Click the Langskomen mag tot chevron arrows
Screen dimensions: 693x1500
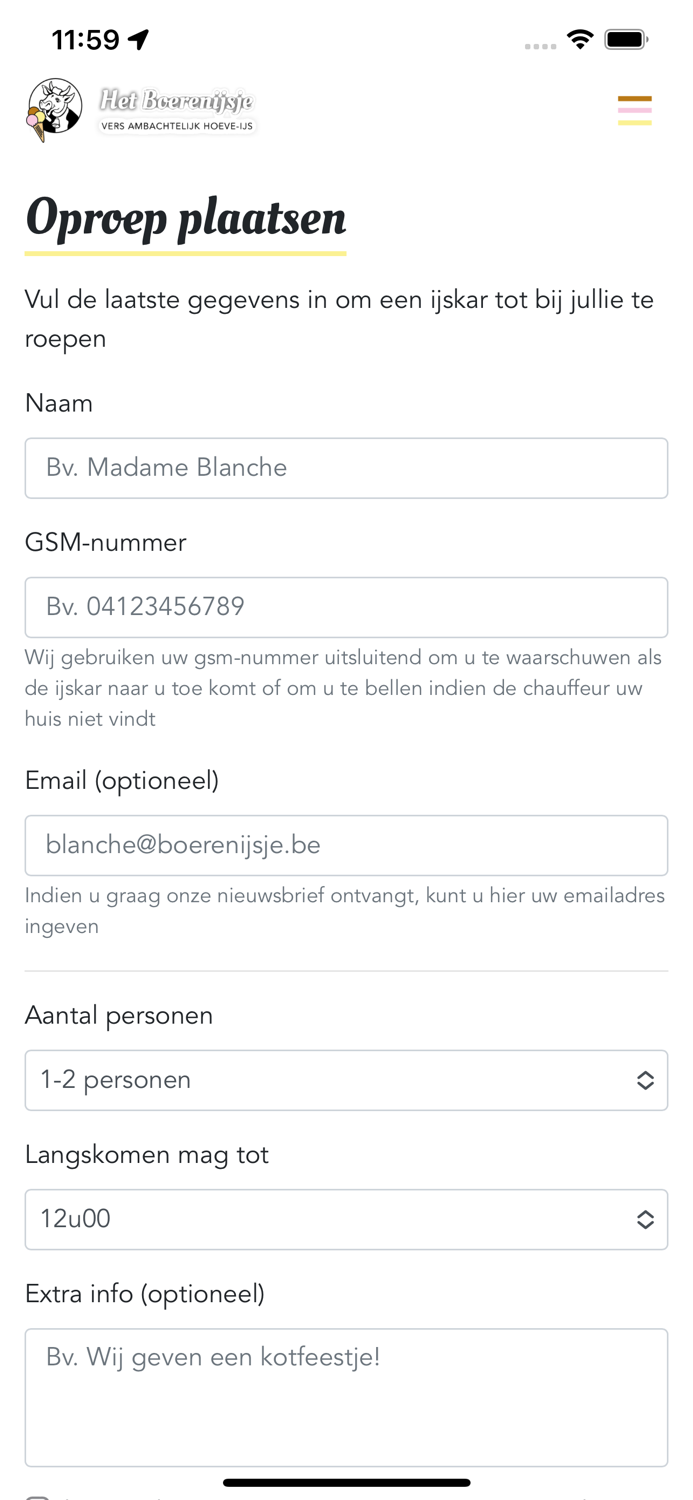[x=645, y=1219]
